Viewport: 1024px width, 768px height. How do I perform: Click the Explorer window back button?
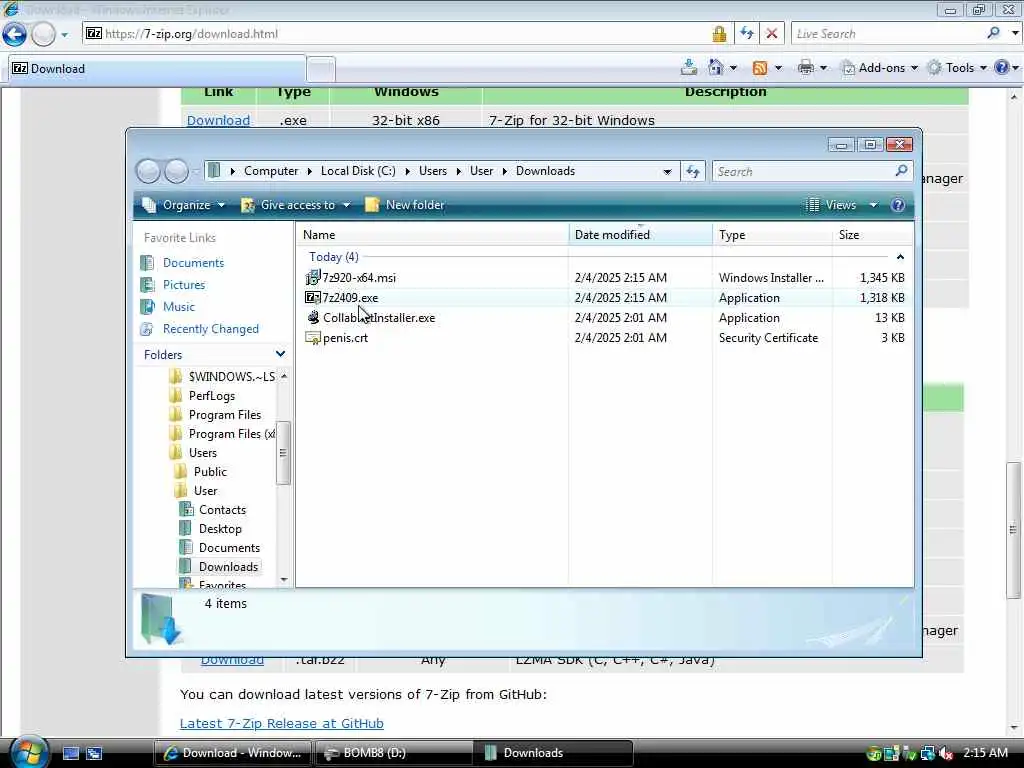pyautogui.click(x=148, y=171)
